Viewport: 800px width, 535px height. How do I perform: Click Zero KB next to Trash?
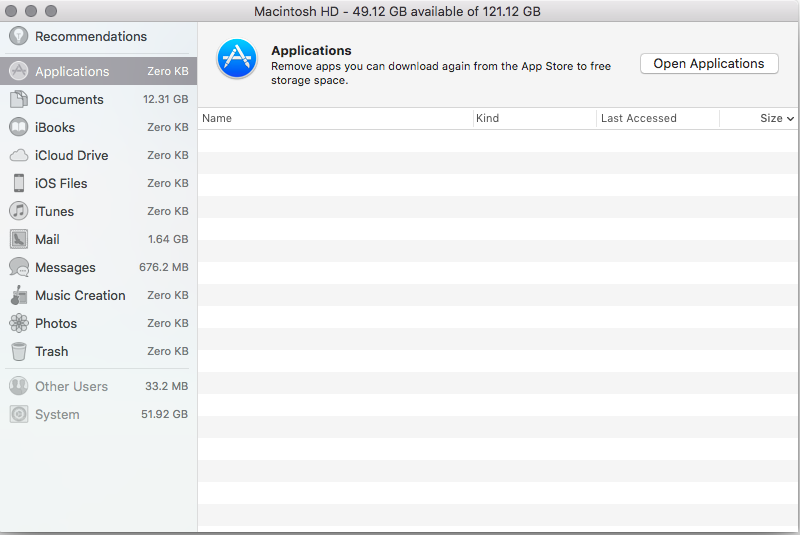click(168, 351)
